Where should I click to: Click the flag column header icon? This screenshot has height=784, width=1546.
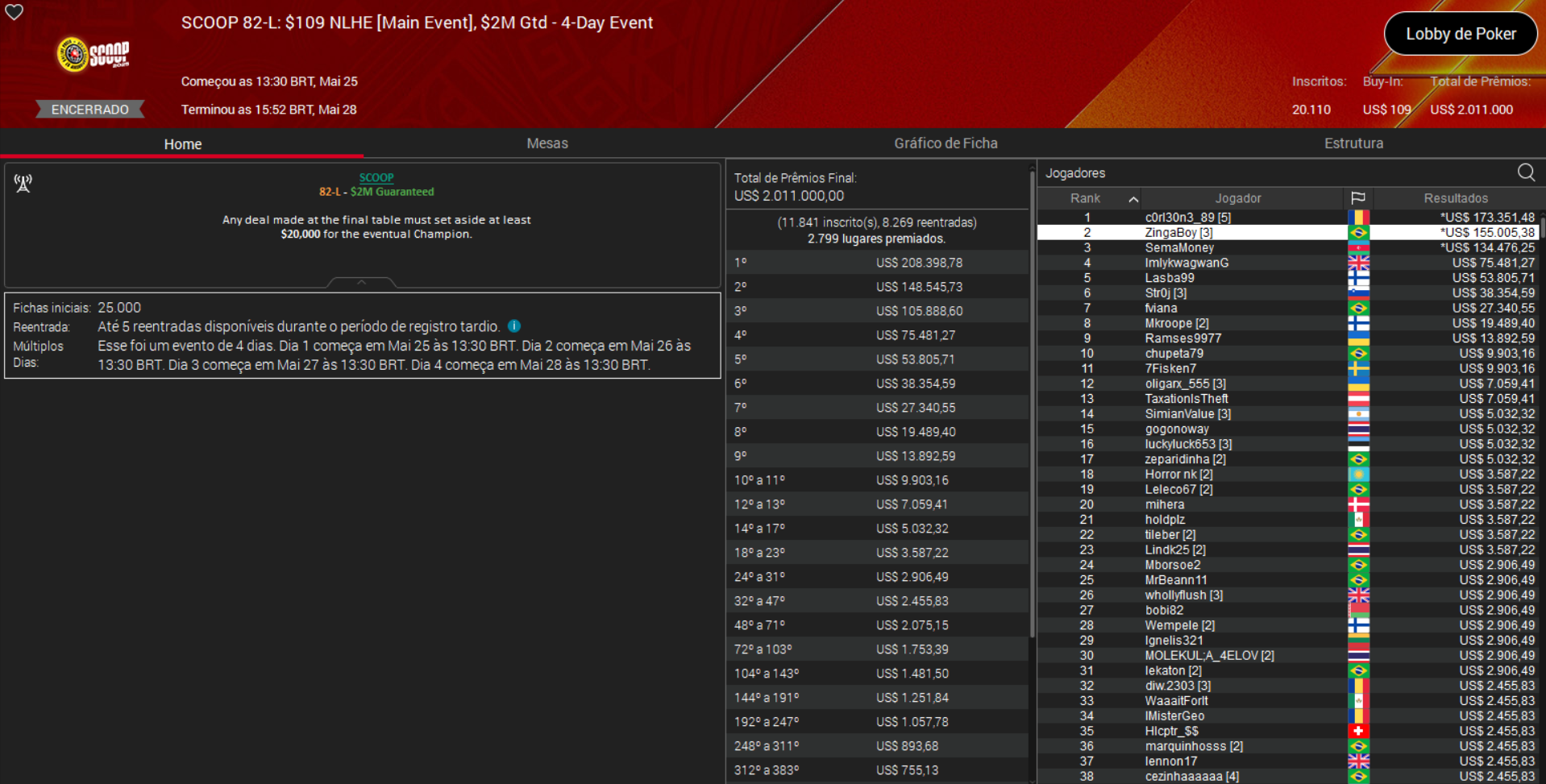pos(1358,198)
